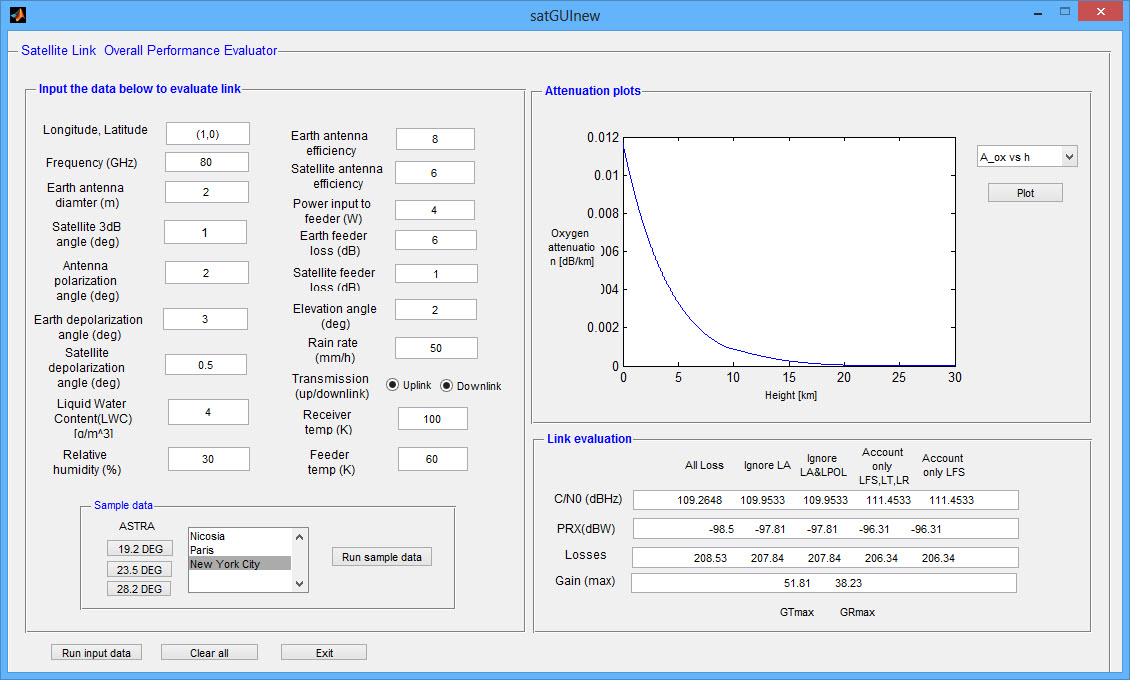Viewport: 1130px width, 680px height.
Task: Click the city list scroll down arrow
Action: click(x=300, y=584)
